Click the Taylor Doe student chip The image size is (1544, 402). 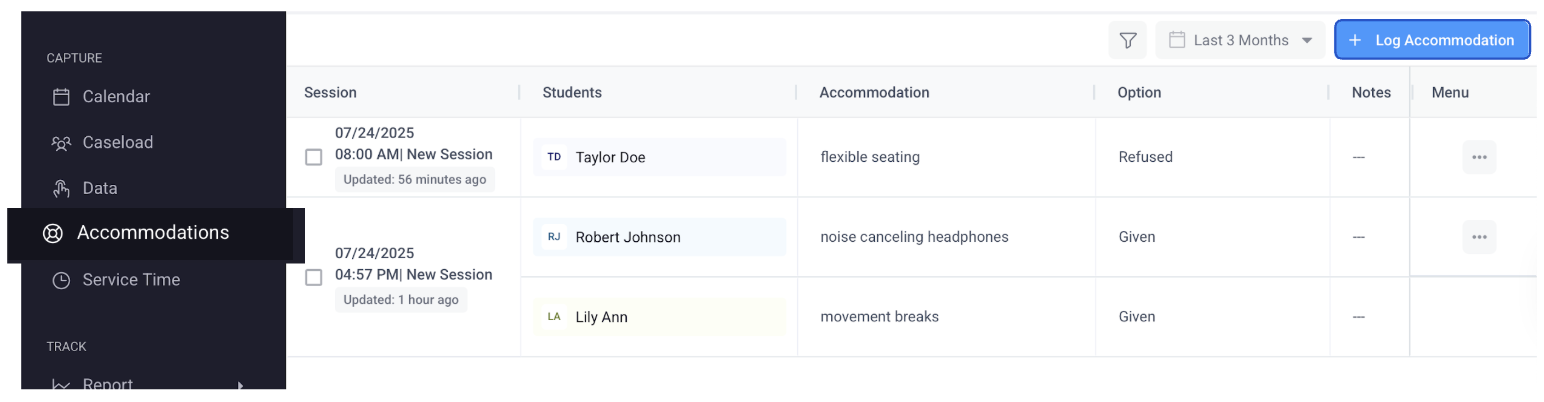[x=659, y=157]
